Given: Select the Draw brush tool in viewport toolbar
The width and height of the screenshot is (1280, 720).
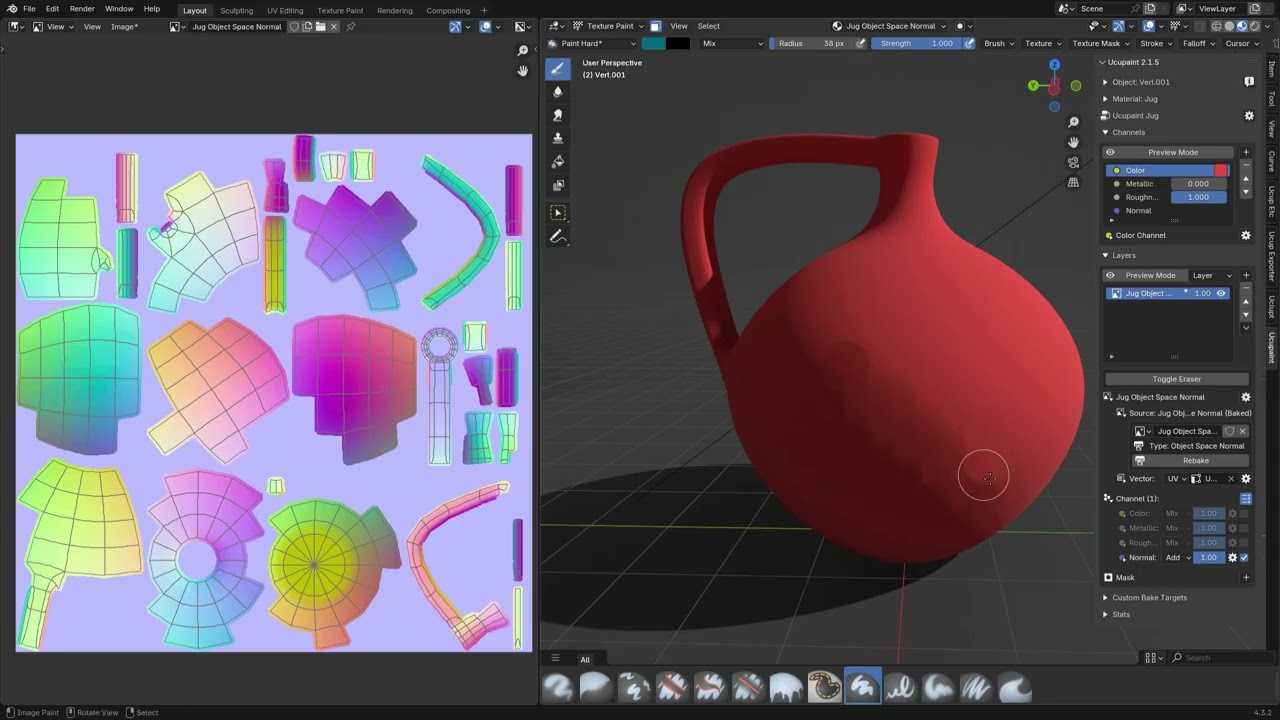Looking at the screenshot, I should pyautogui.click(x=558, y=68).
